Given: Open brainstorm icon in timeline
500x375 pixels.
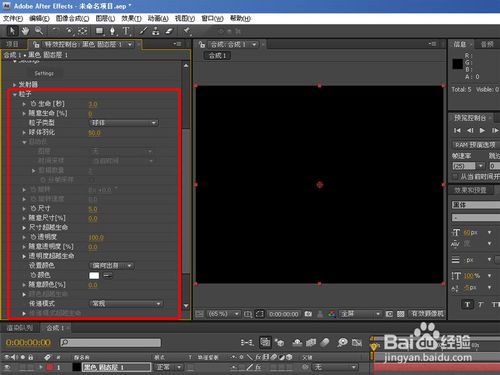Looking at the screenshot, I should (x=342, y=342).
